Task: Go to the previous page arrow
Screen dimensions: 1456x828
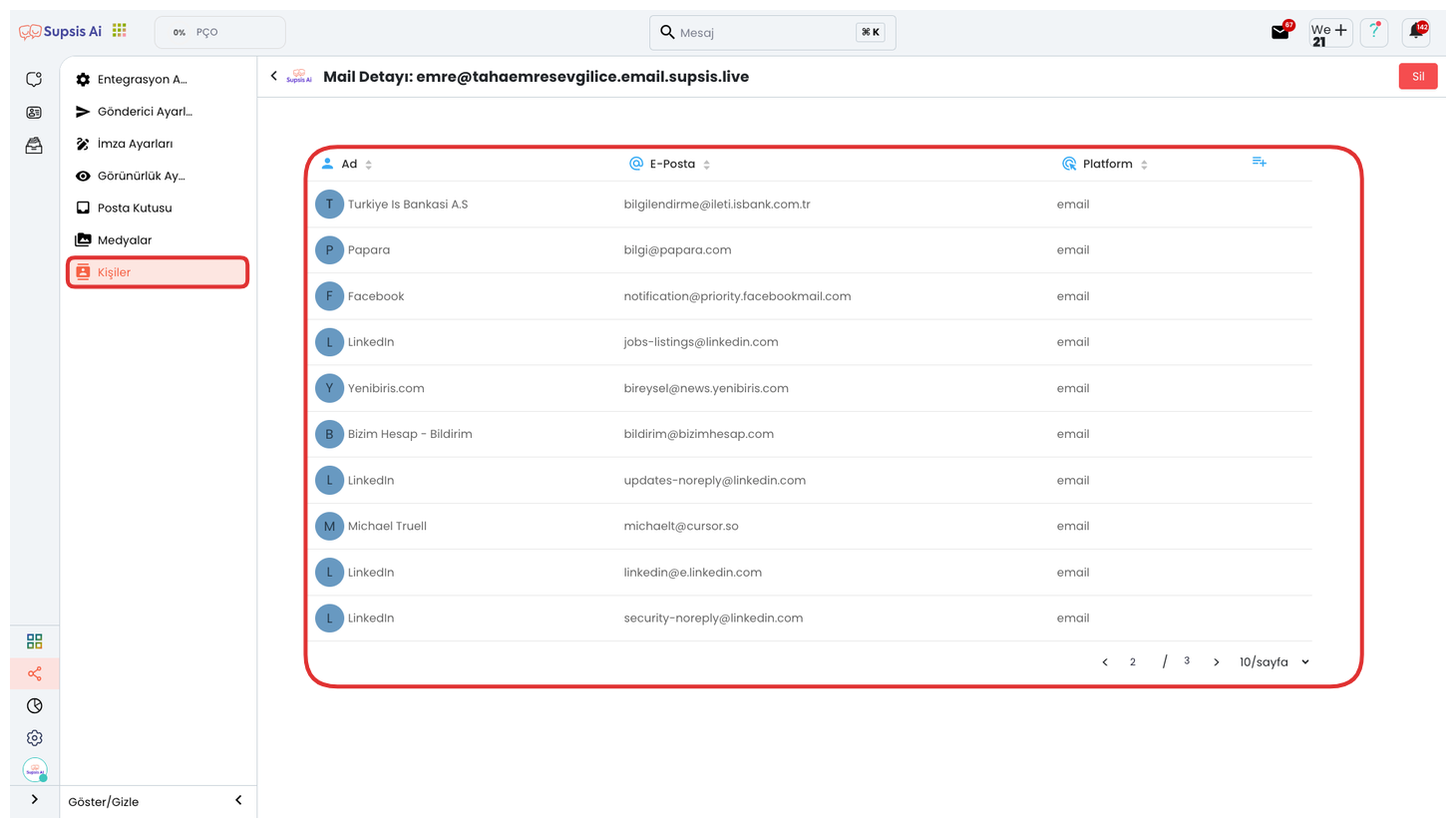Action: tap(1105, 662)
